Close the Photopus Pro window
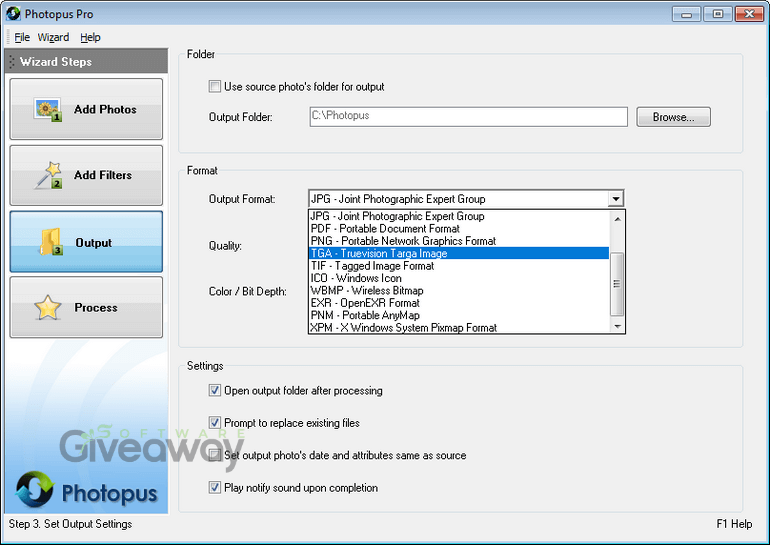This screenshot has height=545, width=770. (749, 14)
